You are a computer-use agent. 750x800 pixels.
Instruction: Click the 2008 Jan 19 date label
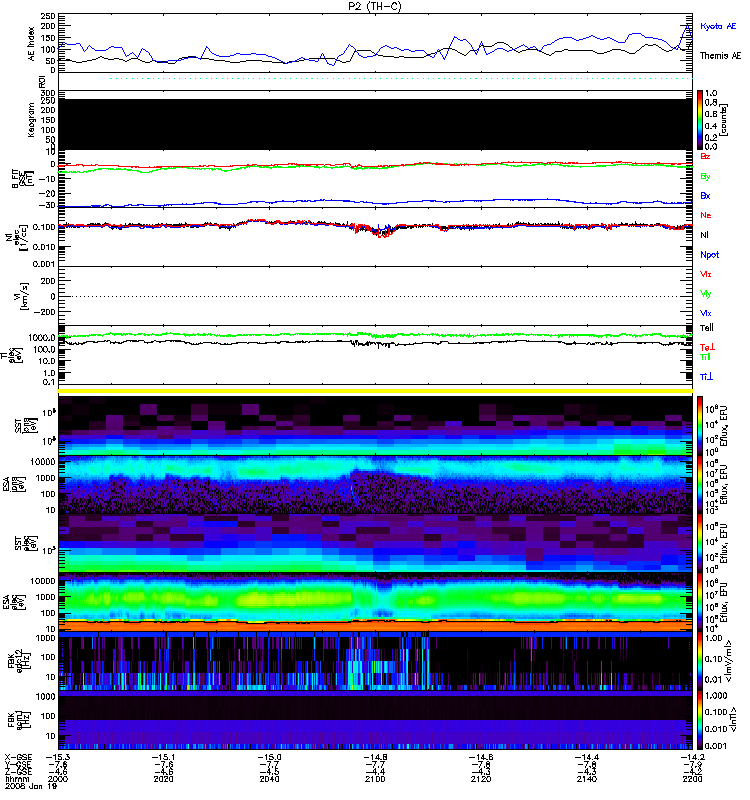31,786
